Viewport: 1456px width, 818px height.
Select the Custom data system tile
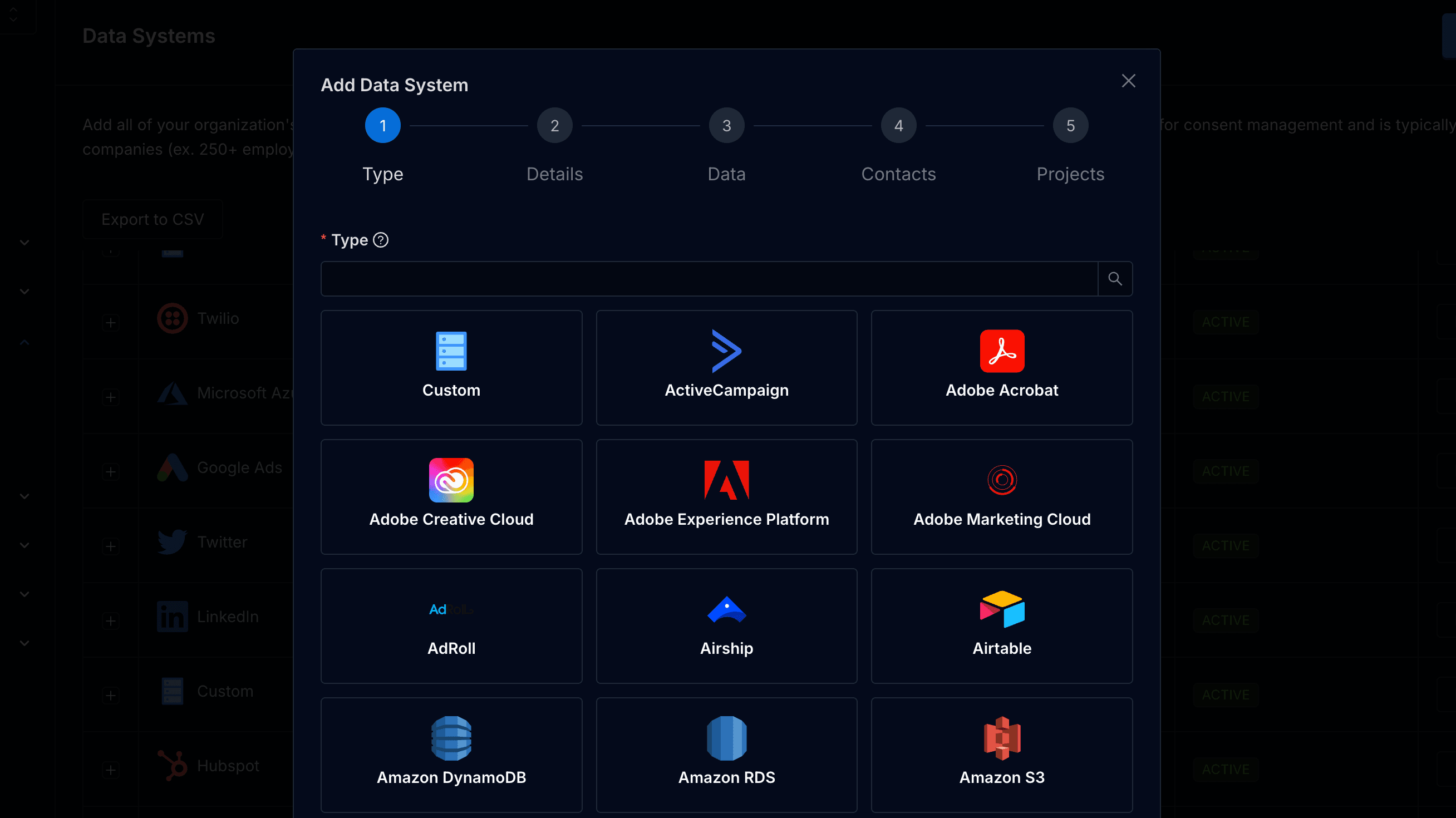click(x=450, y=367)
